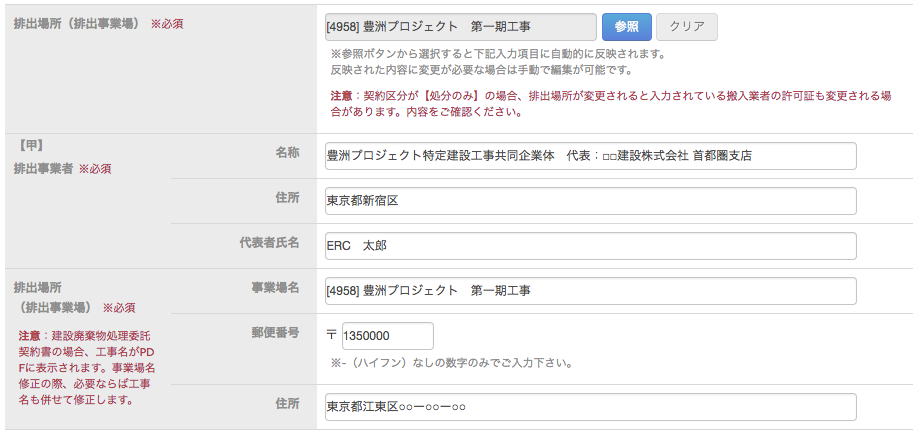The height and width of the screenshot is (436, 920).
Task: Click the blue 参照 button
Action: [626, 27]
